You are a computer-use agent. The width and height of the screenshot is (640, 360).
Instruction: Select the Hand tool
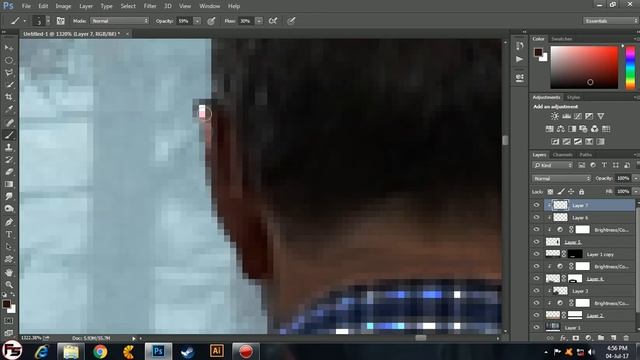point(9,272)
